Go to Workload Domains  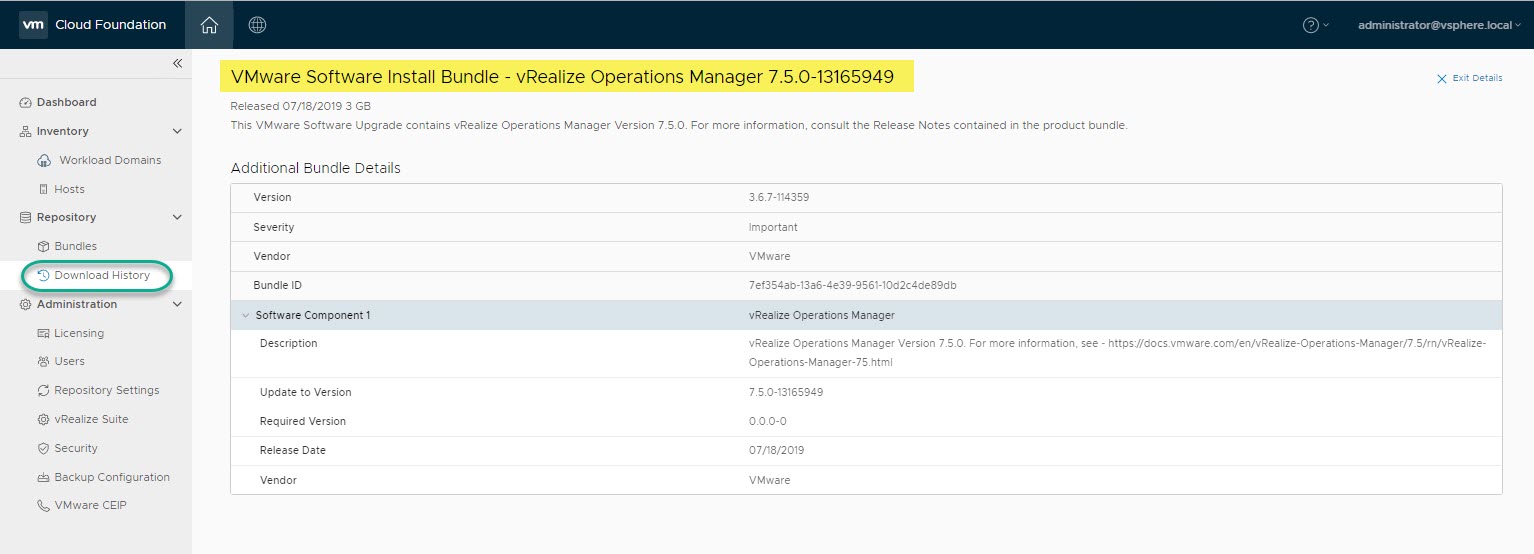[109, 160]
